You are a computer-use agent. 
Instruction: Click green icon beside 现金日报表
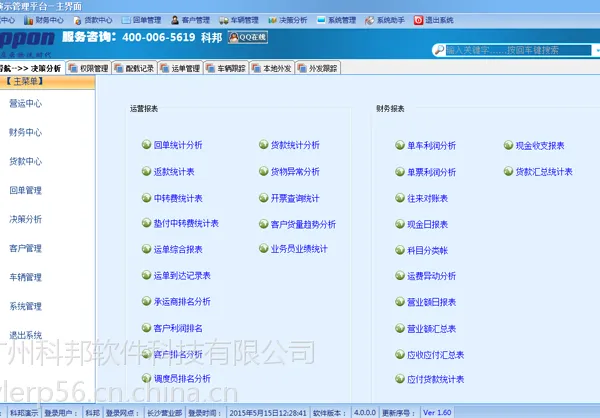(400, 224)
